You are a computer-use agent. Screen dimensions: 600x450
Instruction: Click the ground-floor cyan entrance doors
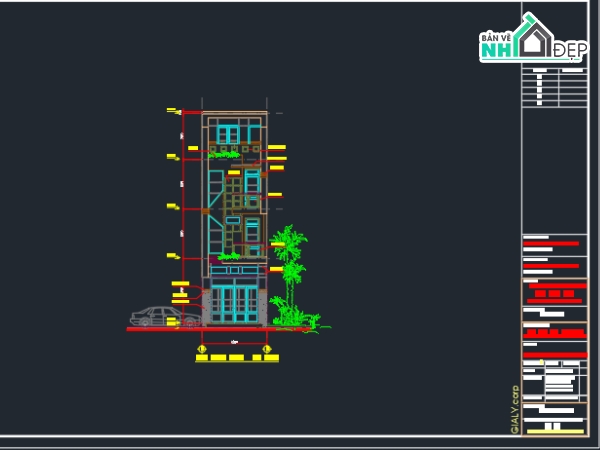click(234, 304)
